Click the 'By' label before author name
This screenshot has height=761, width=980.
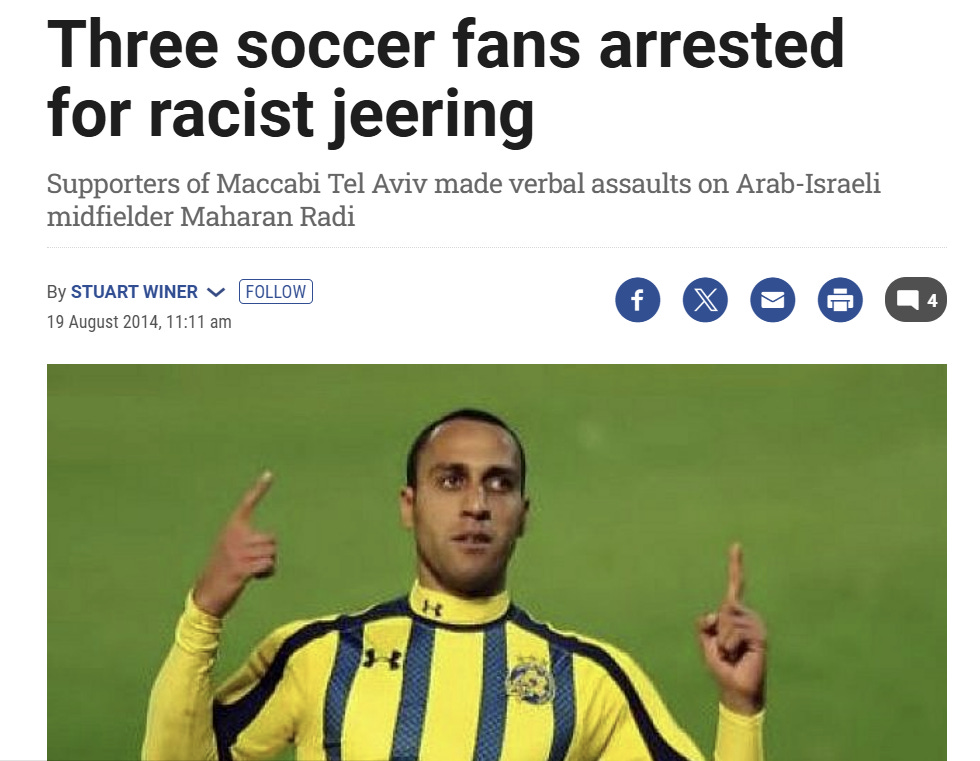56,292
